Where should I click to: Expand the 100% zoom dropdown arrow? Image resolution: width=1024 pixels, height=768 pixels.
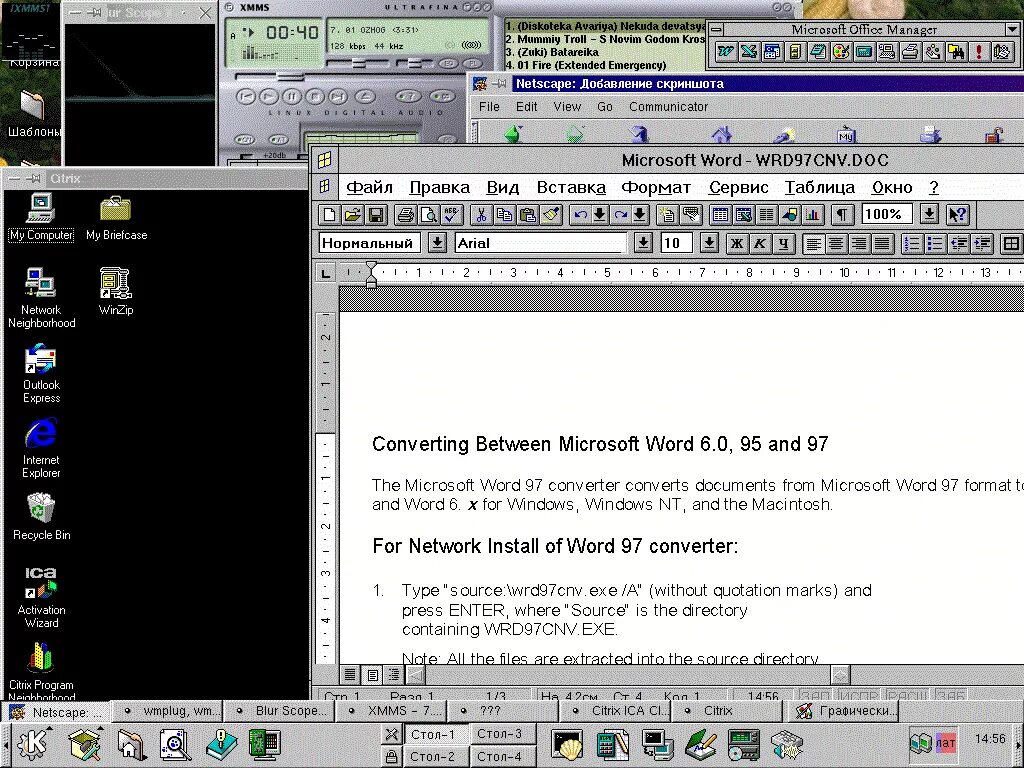[x=929, y=214]
